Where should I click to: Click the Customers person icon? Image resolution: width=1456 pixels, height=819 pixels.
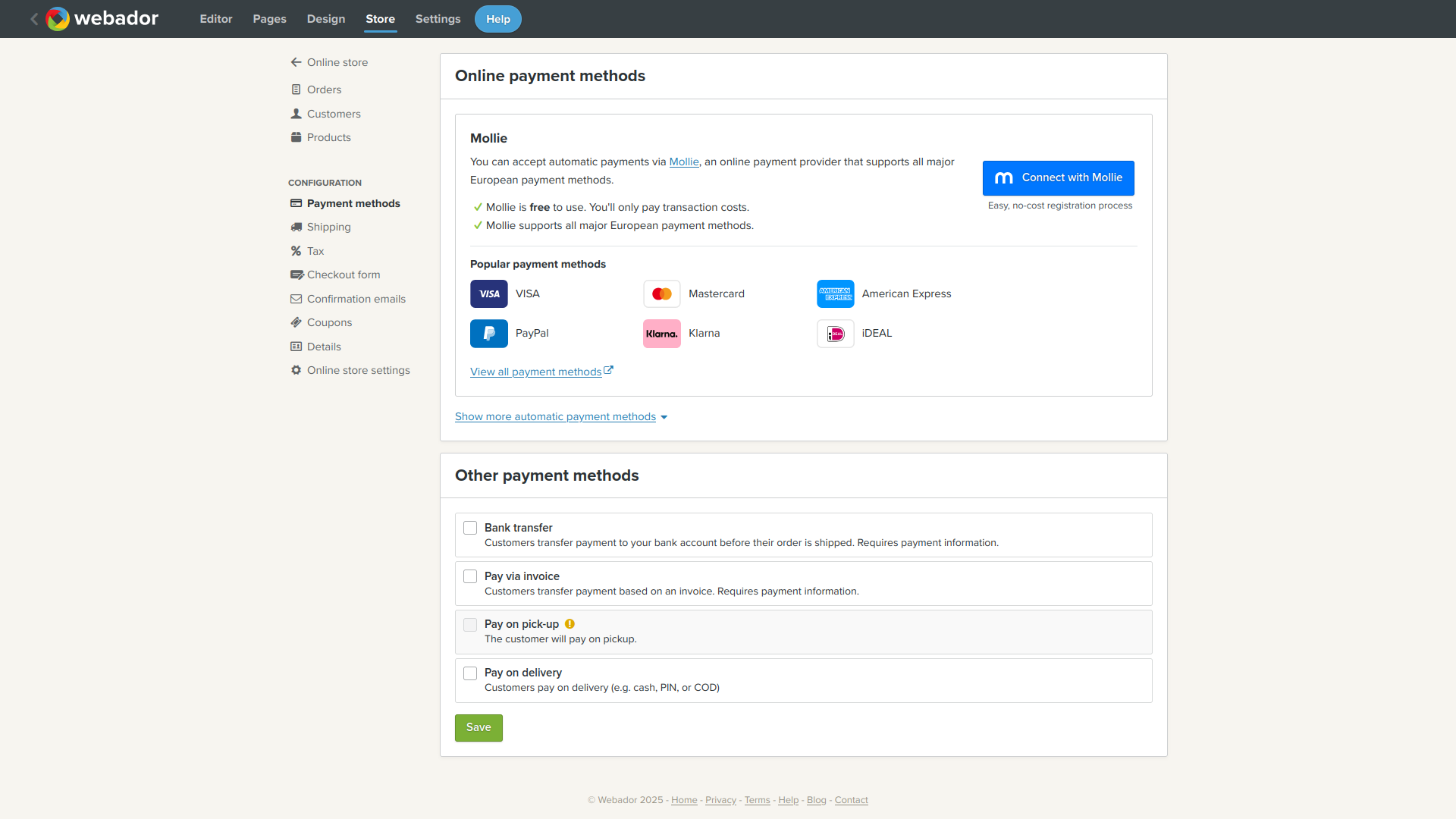296,114
